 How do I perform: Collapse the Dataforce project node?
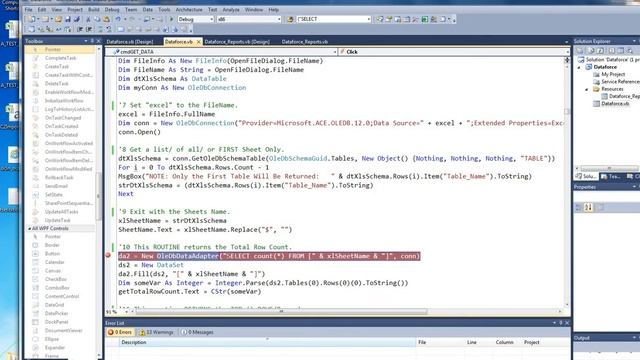pos(579,67)
